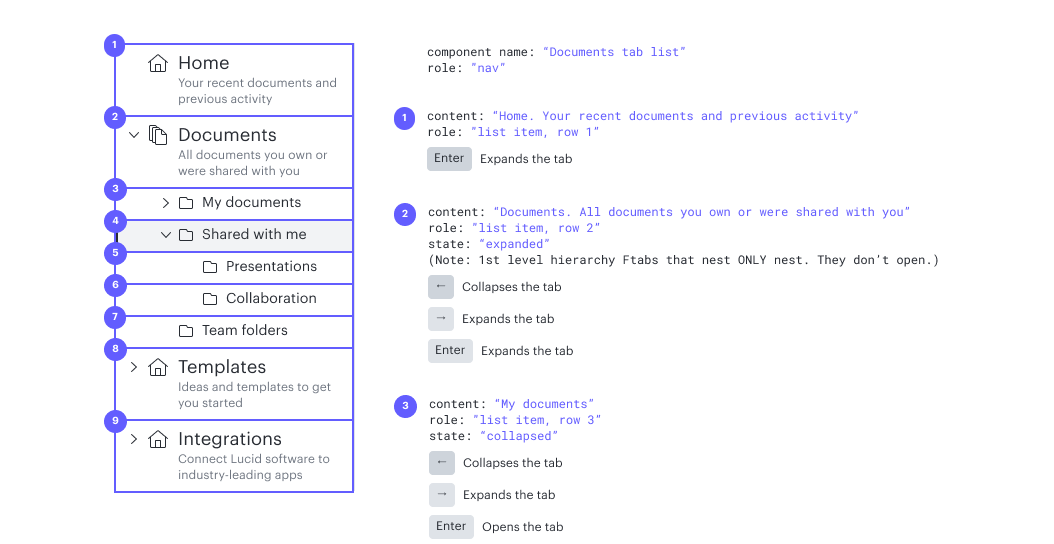Expand the My documents chevron
The image size is (1054, 544).
(x=166, y=203)
